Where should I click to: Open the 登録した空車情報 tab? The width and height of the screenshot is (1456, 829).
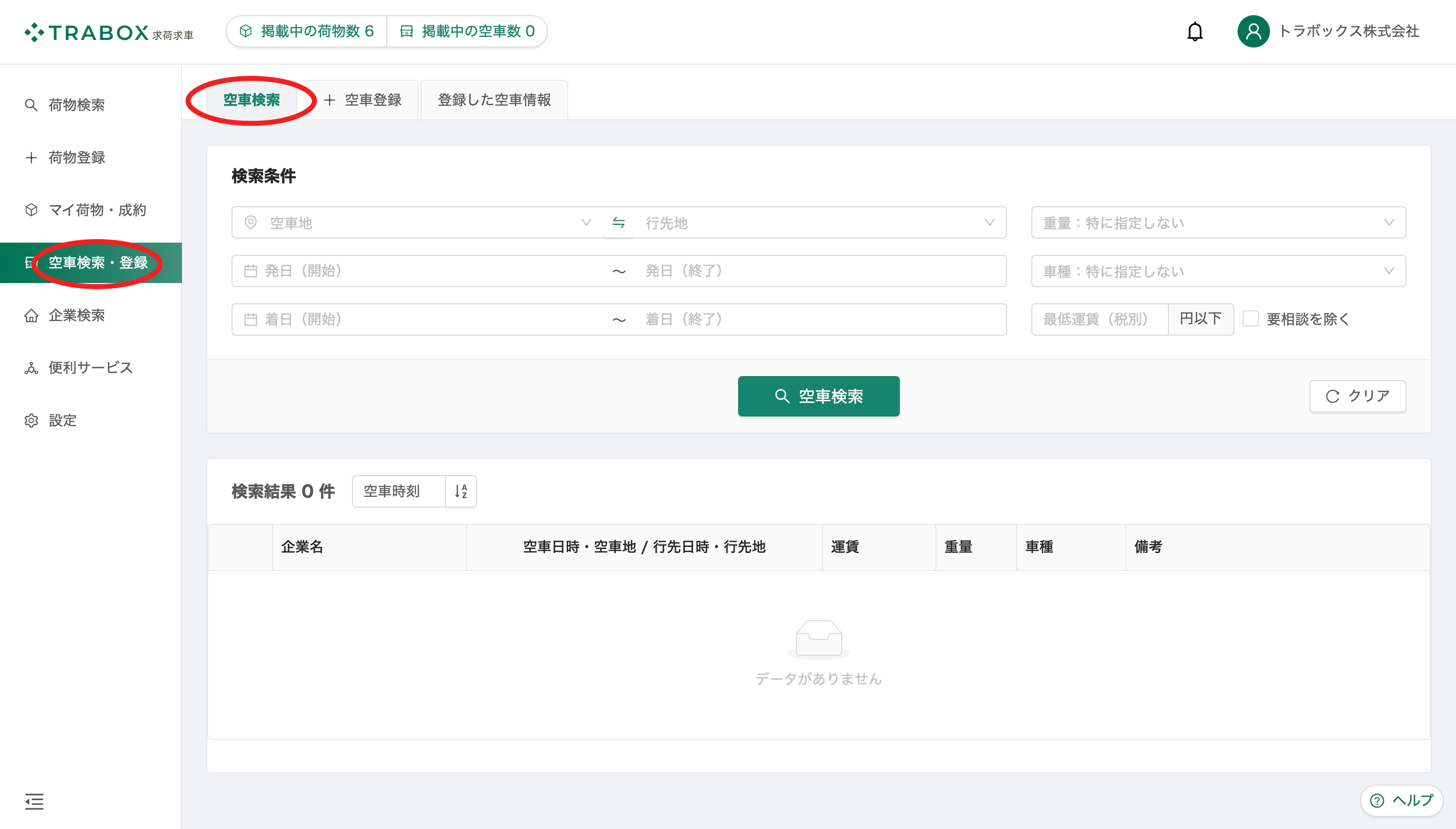494,100
